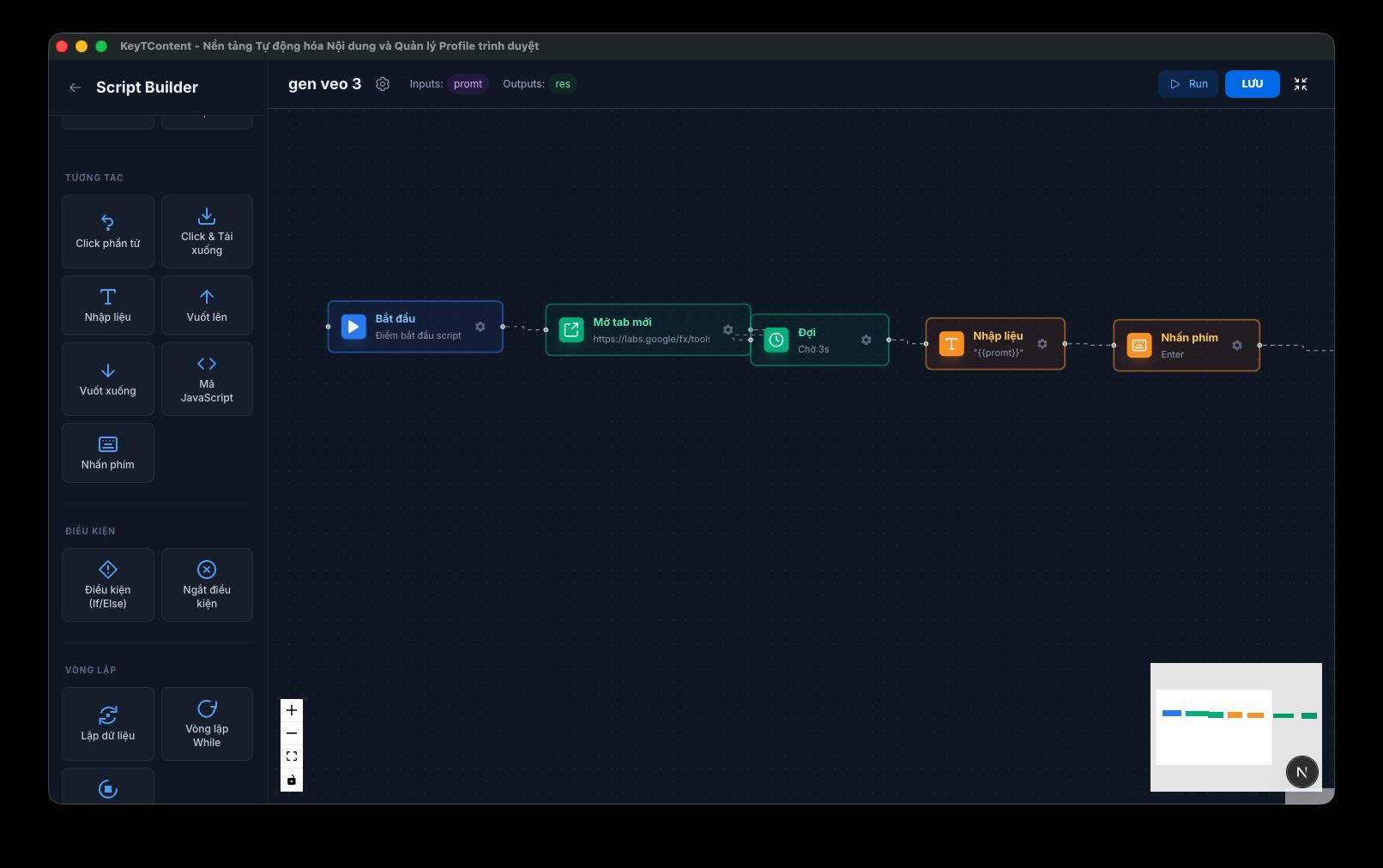
Task: Open settings gear next to gen veo 3
Action: 383,84
